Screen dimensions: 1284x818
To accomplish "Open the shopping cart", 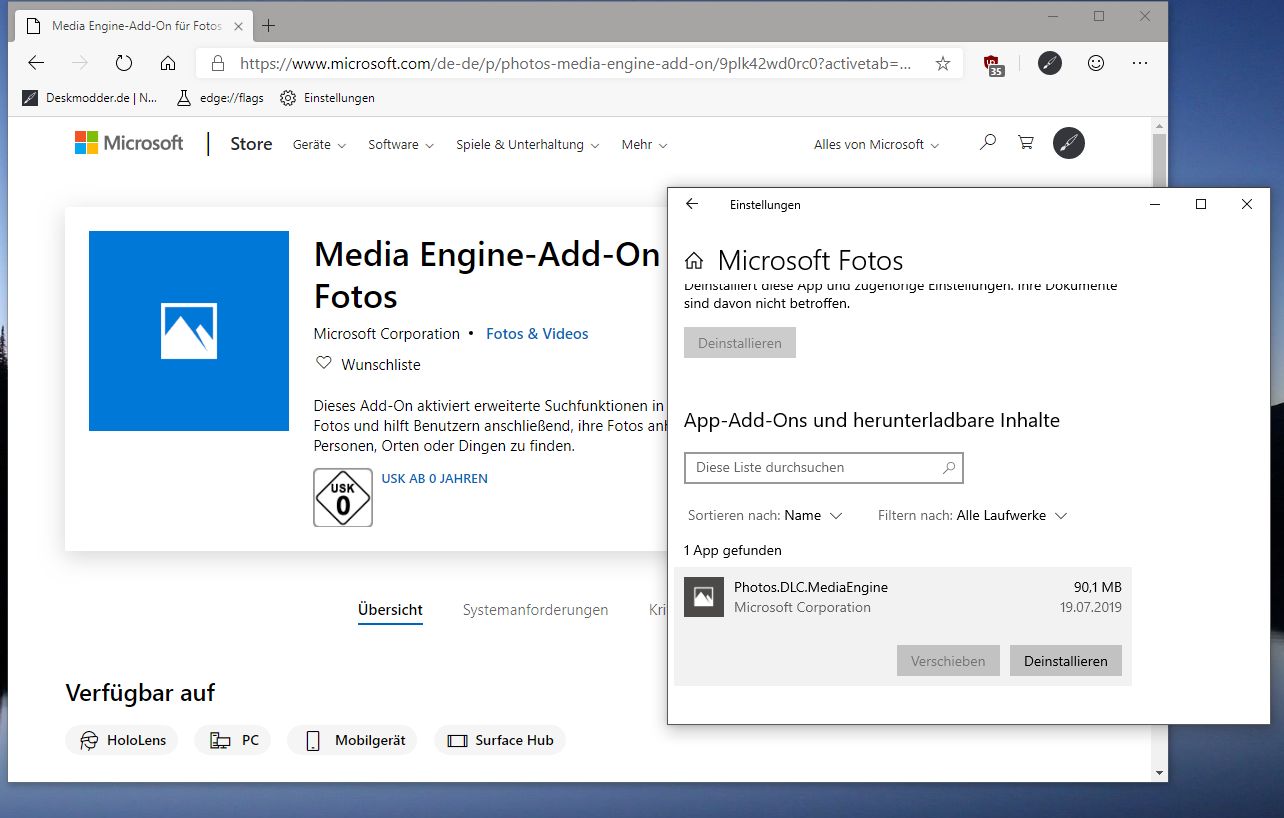I will 1026,143.
